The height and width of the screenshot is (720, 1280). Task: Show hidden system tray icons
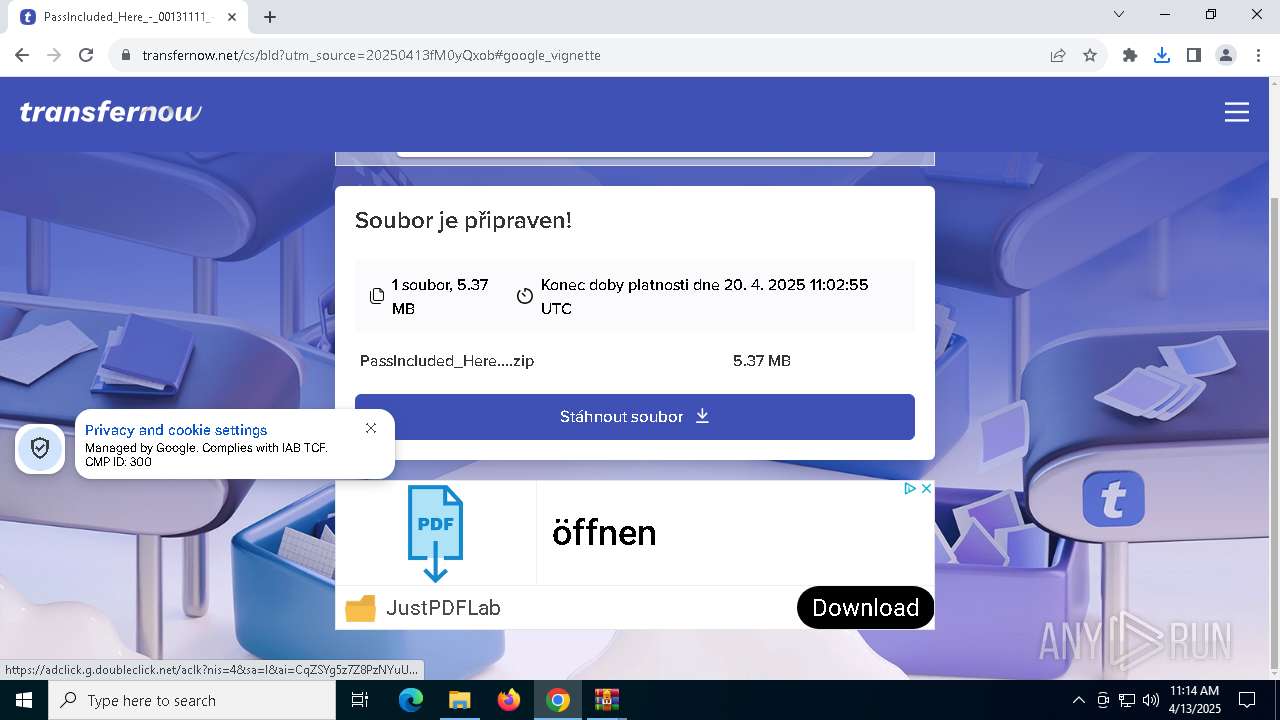1078,700
